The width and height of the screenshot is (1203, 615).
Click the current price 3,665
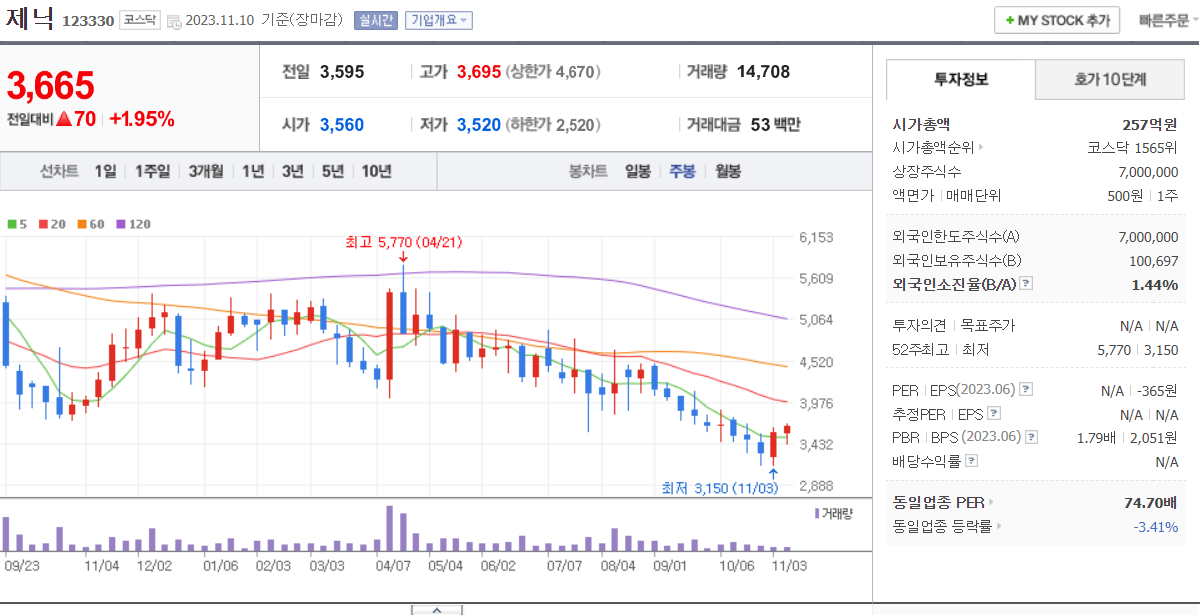tap(50, 86)
